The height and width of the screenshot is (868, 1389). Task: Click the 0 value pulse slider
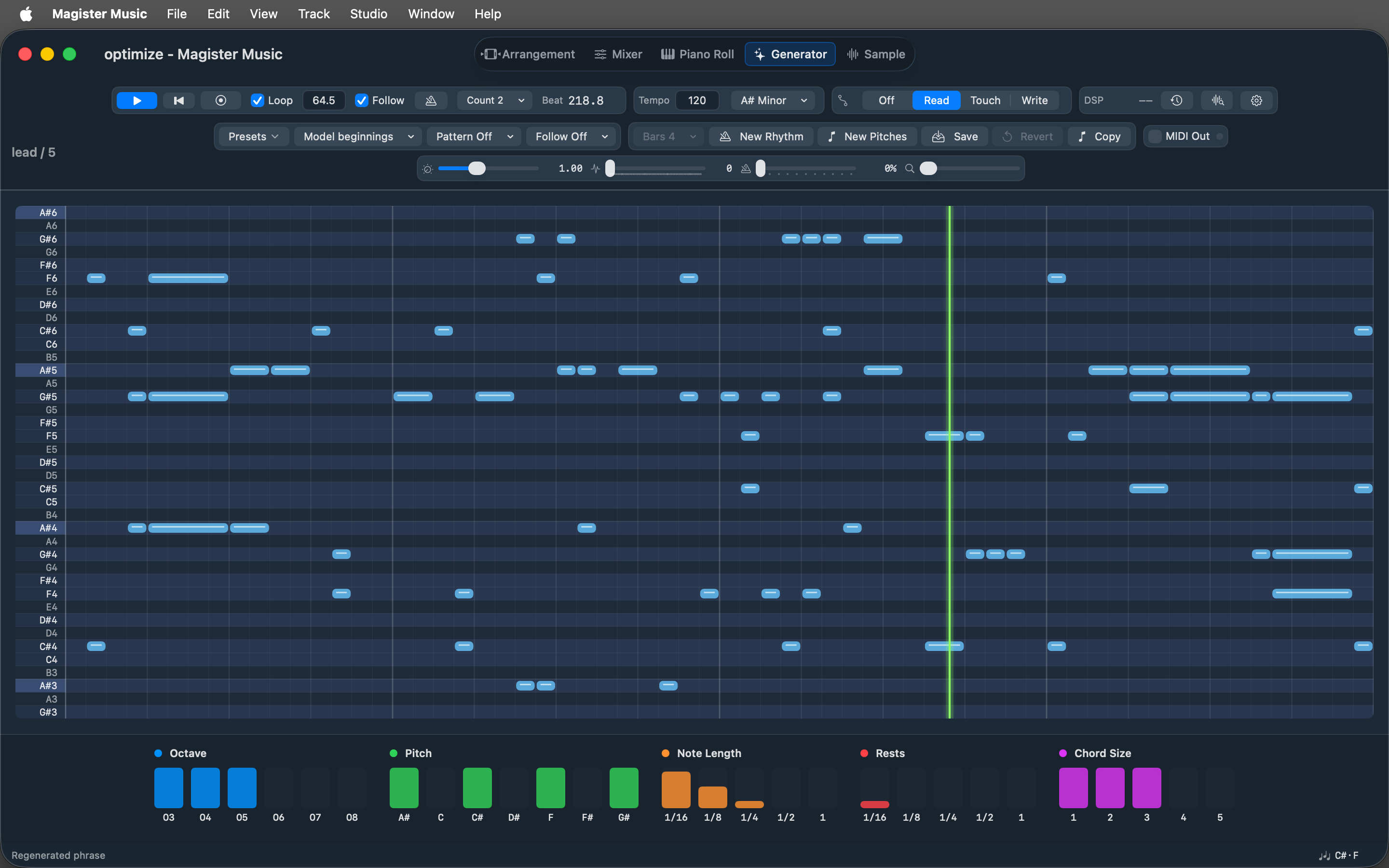point(655,169)
